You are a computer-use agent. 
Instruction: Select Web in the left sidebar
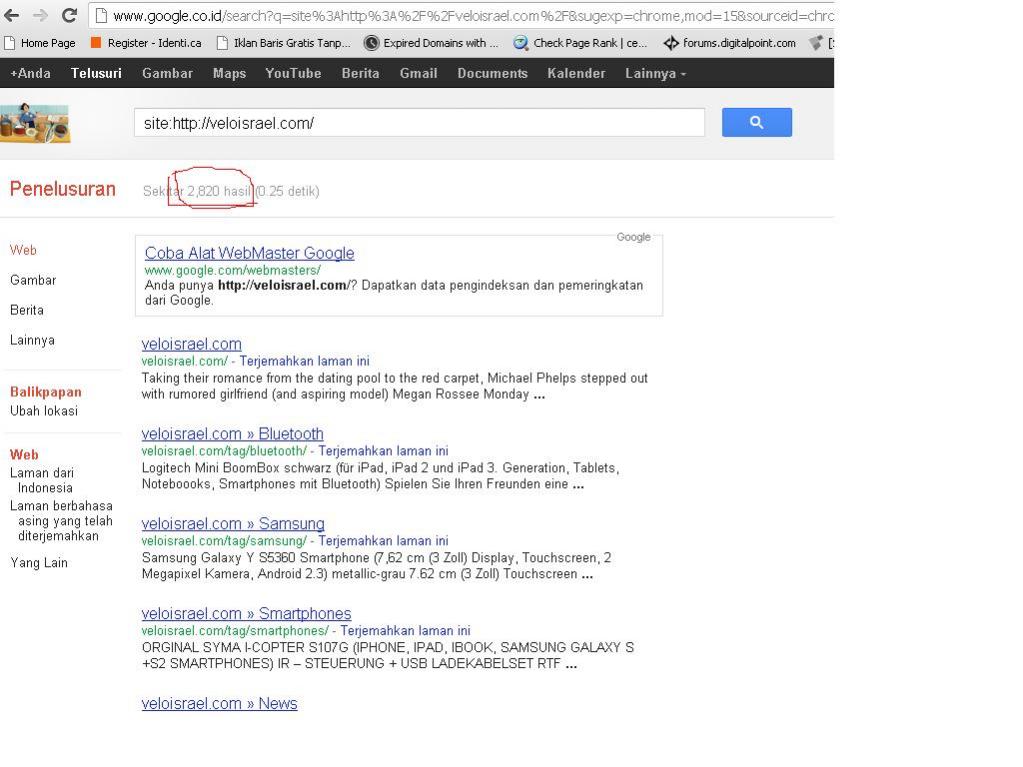[23, 250]
